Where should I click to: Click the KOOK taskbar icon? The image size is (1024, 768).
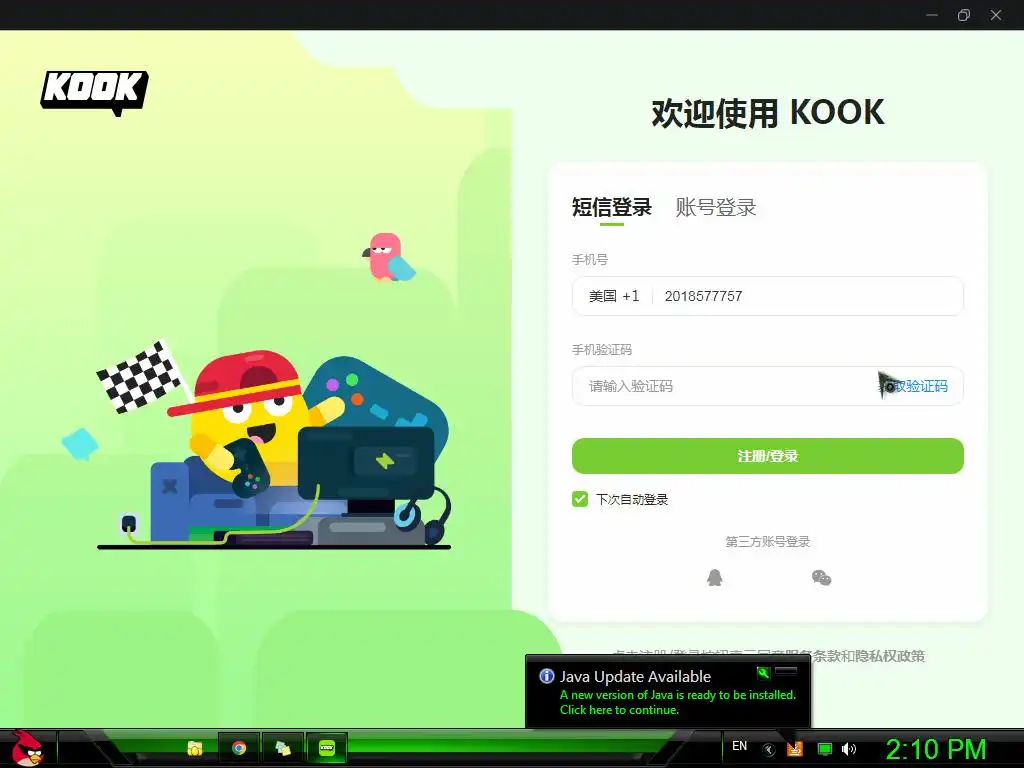tap(327, 748)
